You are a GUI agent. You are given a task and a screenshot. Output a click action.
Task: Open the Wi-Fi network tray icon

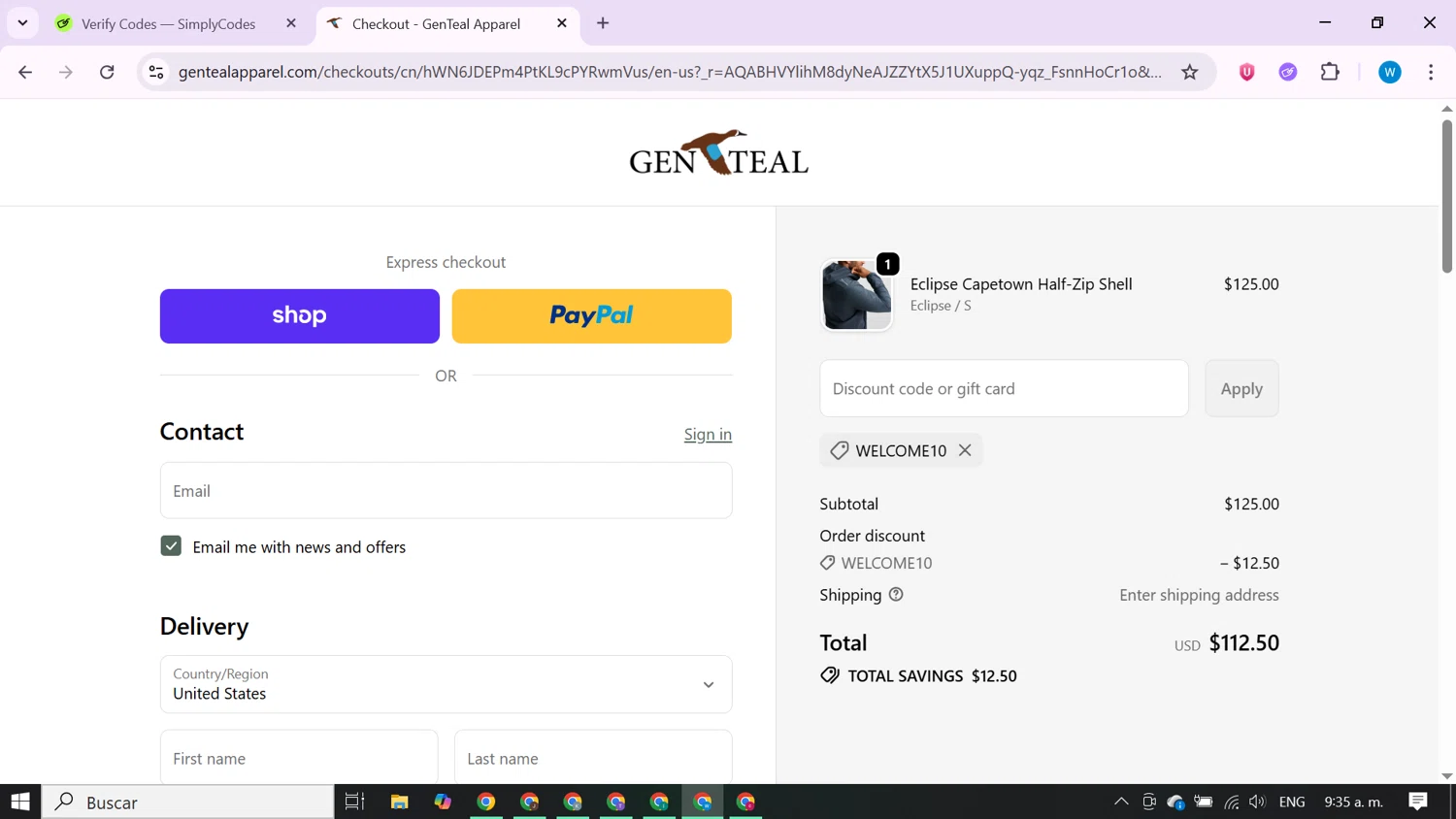point(1232,802)
